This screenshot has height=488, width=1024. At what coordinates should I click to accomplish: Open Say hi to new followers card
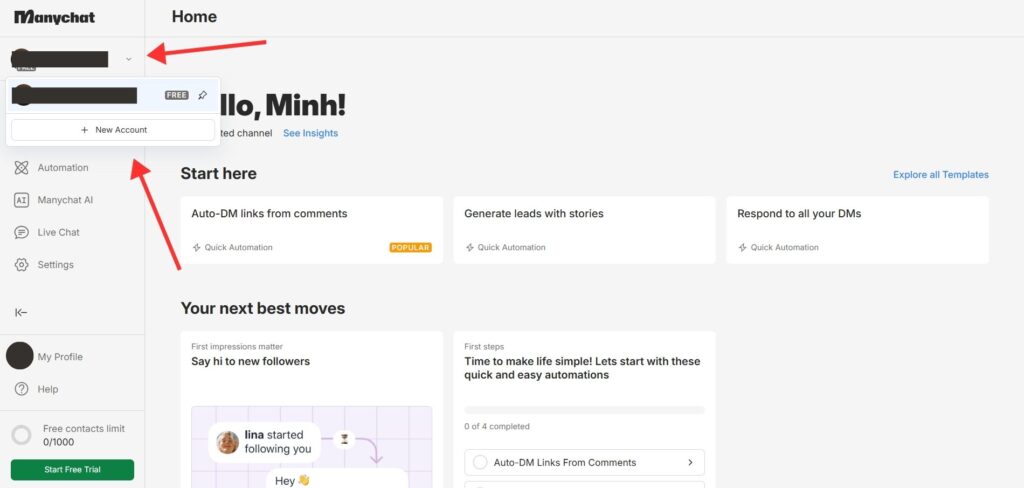(x=312, y=409)
